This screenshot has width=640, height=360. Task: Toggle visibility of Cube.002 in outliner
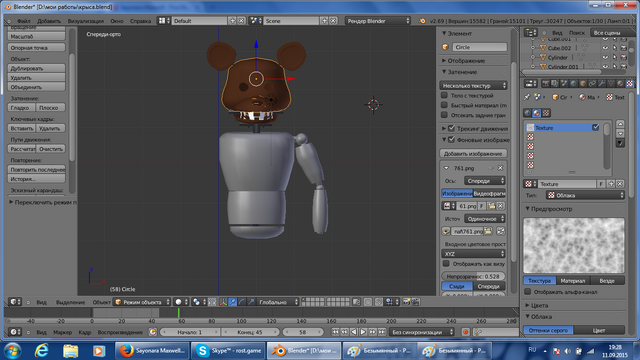605,48
